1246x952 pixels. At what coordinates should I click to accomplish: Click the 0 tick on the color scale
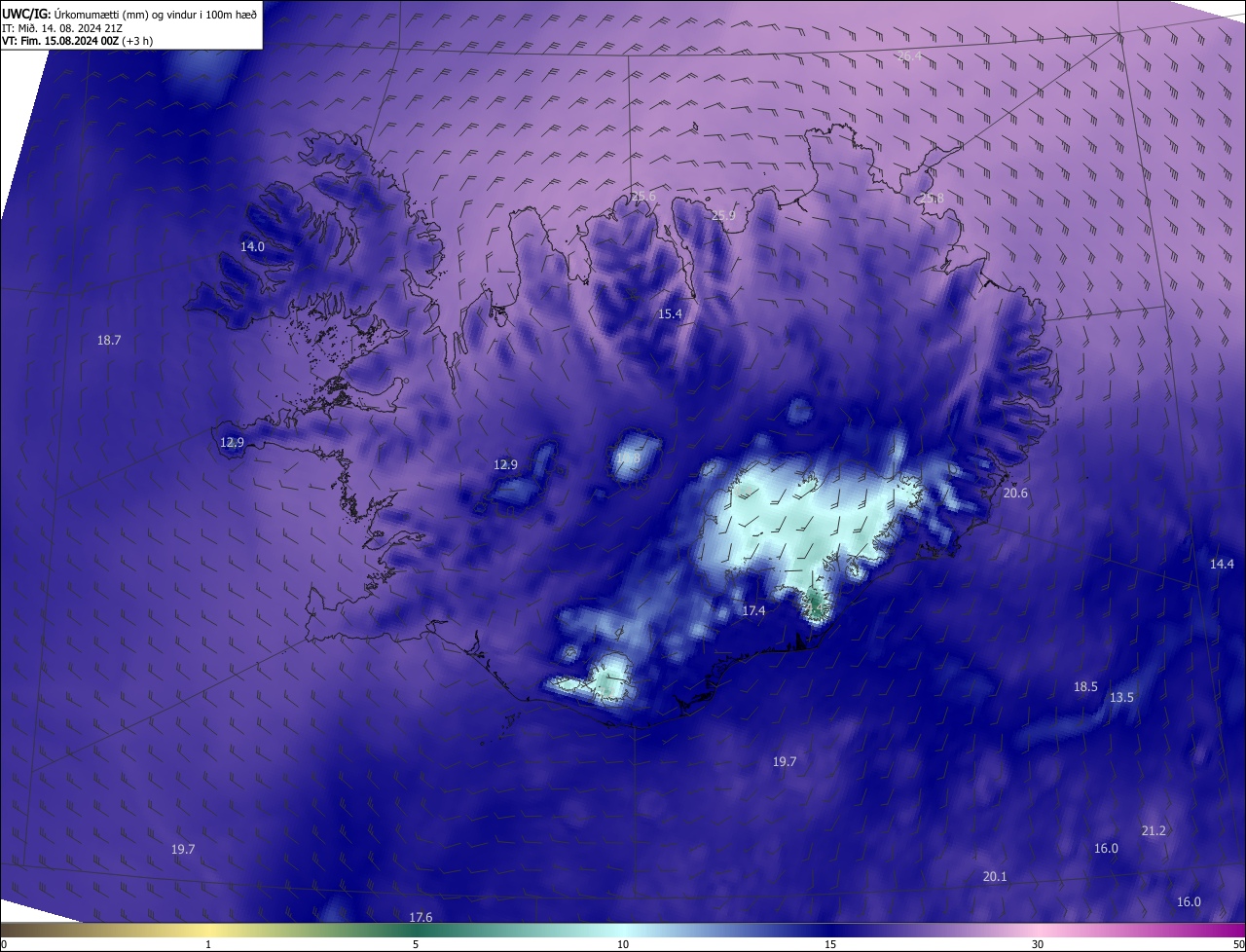click(4, 945)
